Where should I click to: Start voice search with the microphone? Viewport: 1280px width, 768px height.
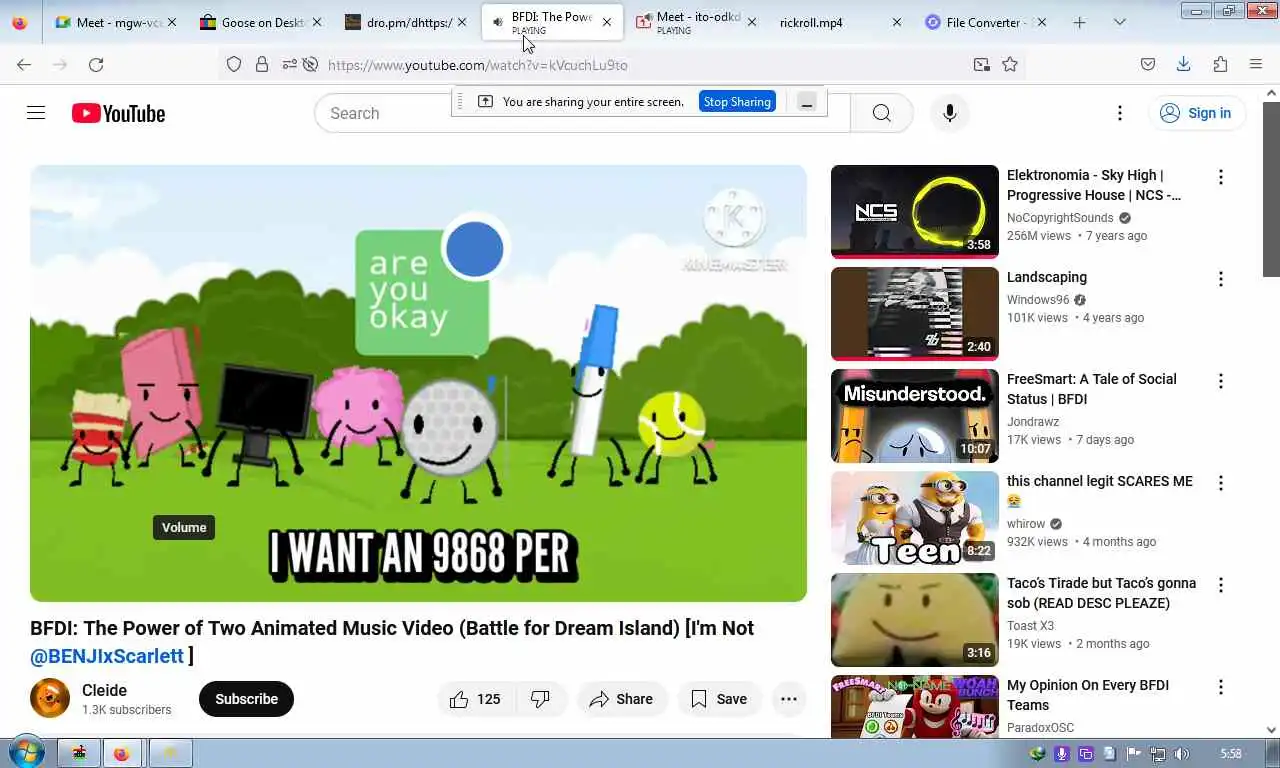coord(949,113)
